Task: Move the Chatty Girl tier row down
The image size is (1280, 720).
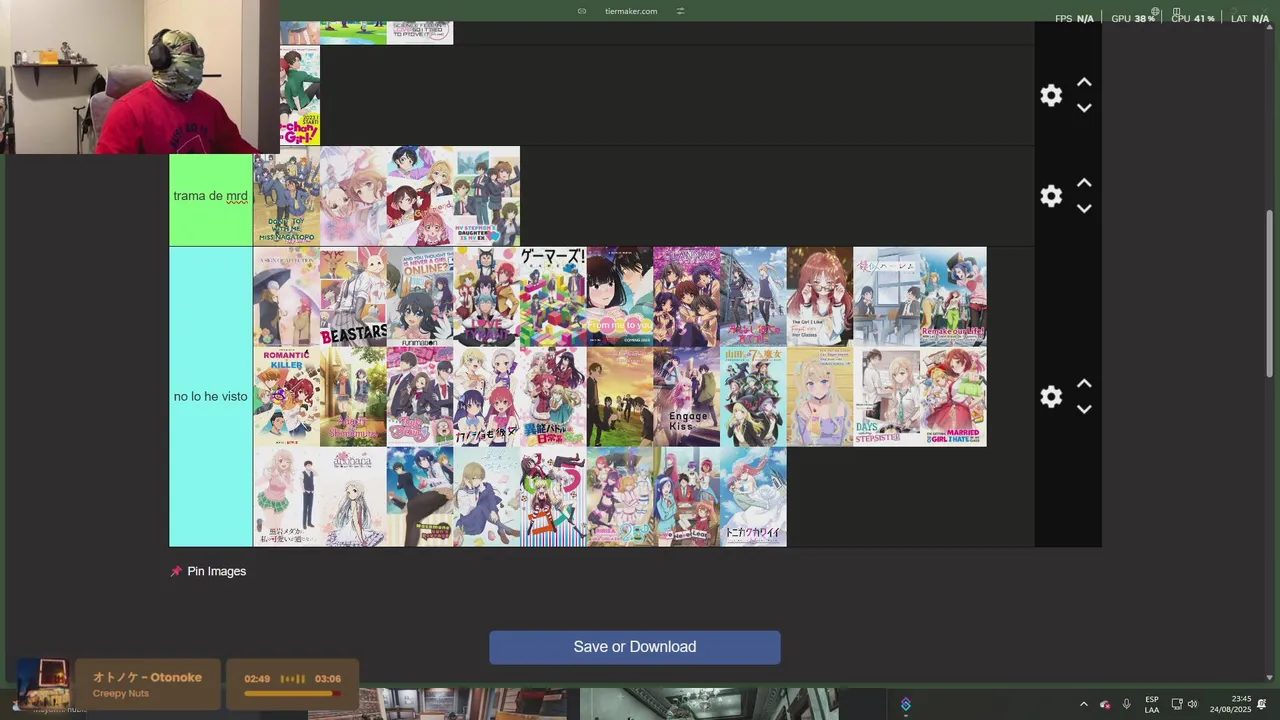Action: [1084, 108]
